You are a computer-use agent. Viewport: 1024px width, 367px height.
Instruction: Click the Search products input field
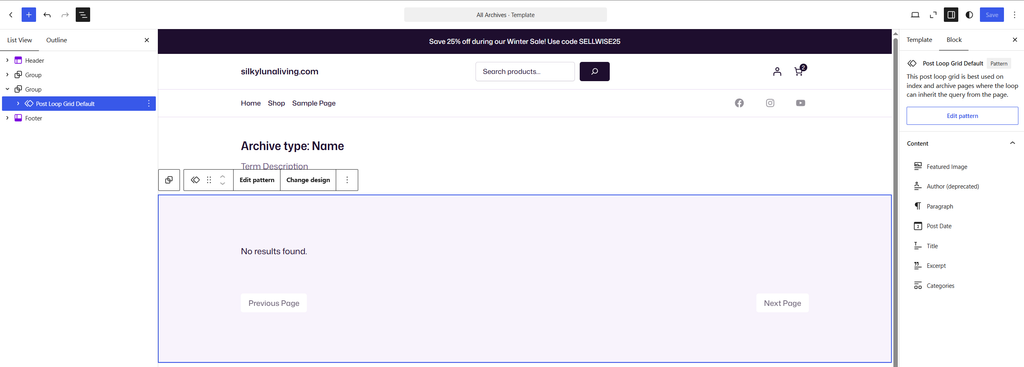[x=525, y=72]
